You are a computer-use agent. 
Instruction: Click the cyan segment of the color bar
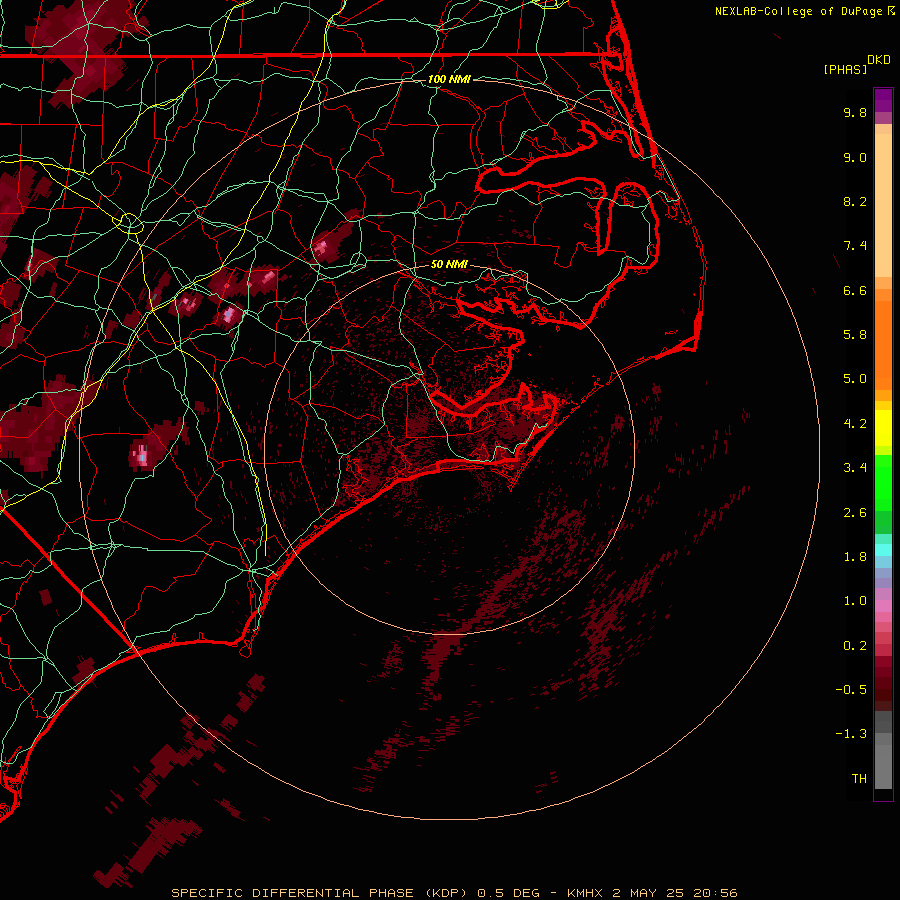tap(883, 550)
